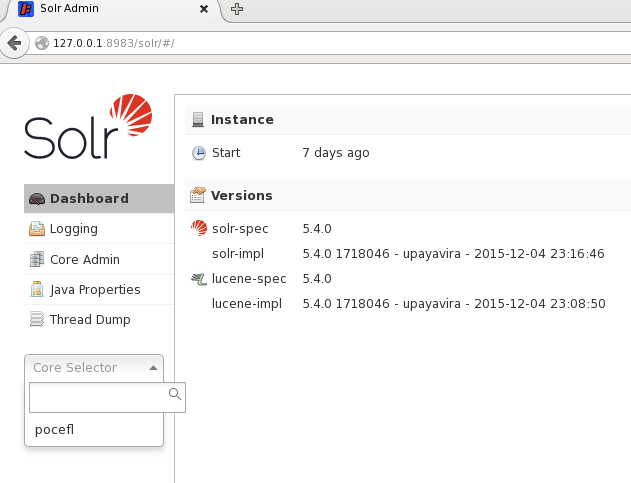Click the Start clock icon
The height and width of the screenshot is (483, 631).
point(199,153)
